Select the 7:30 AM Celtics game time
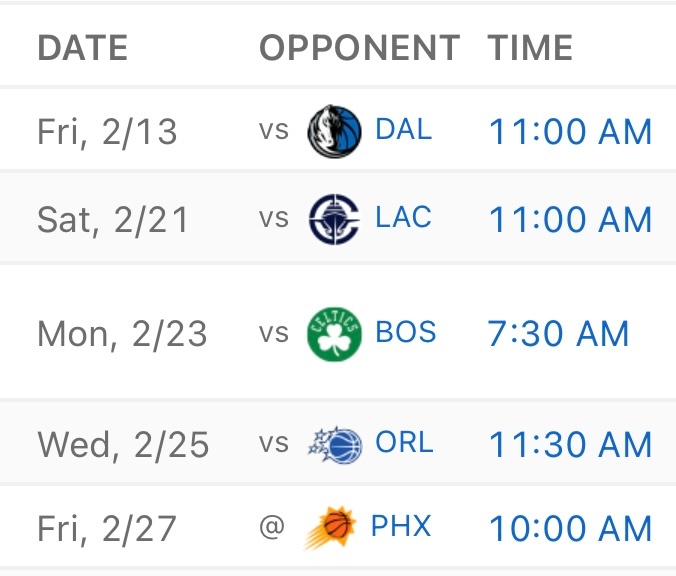The width and height of the screenshot is (676, 576). pyautogui.click(x=558, y=334)
